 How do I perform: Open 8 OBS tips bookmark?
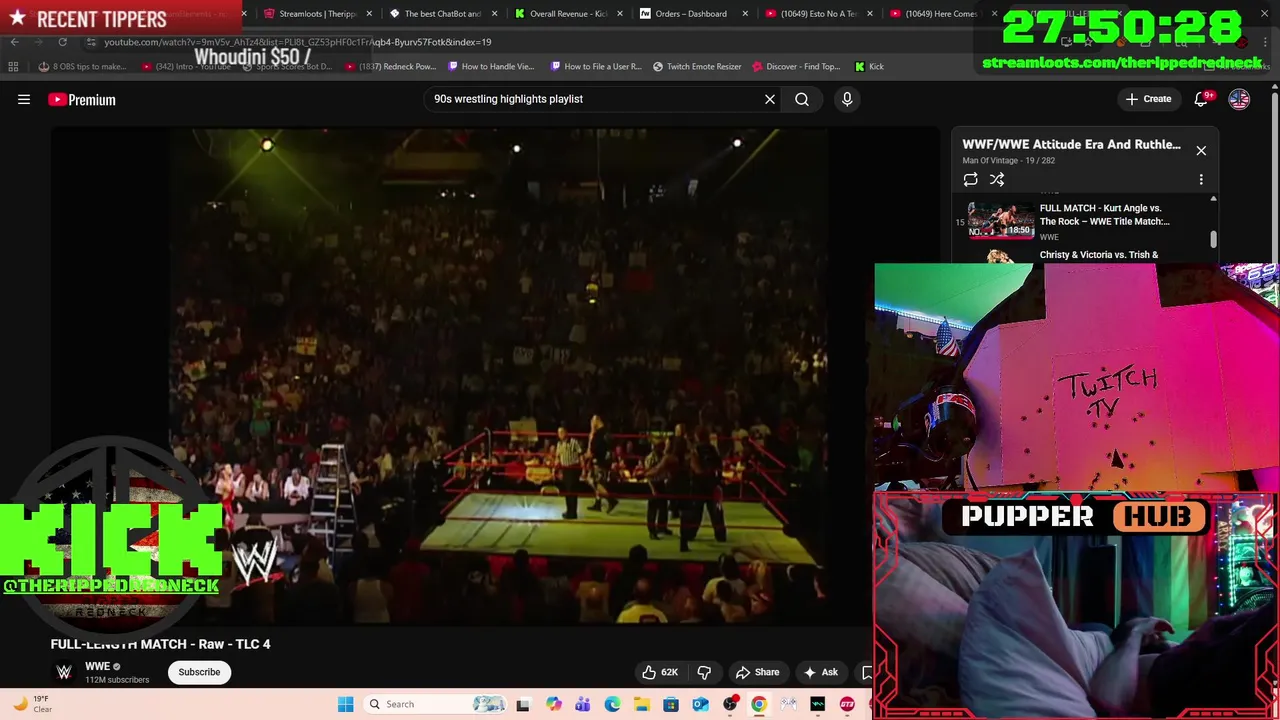click(82, 66)
